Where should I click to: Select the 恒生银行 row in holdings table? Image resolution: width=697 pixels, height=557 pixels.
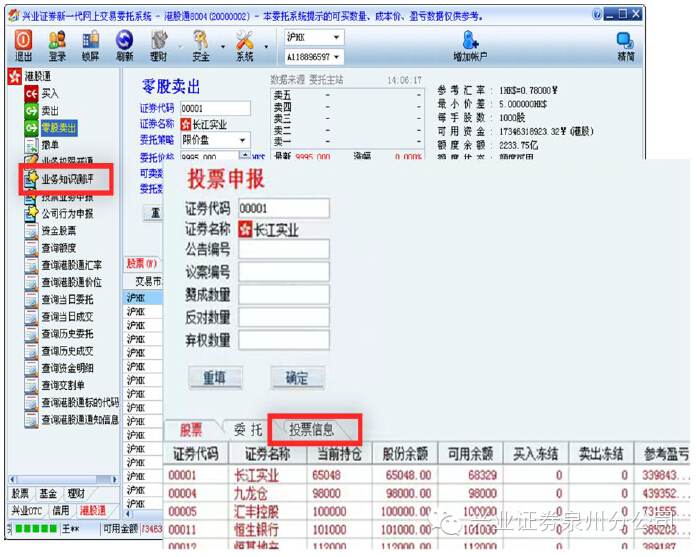coord(426,530)
